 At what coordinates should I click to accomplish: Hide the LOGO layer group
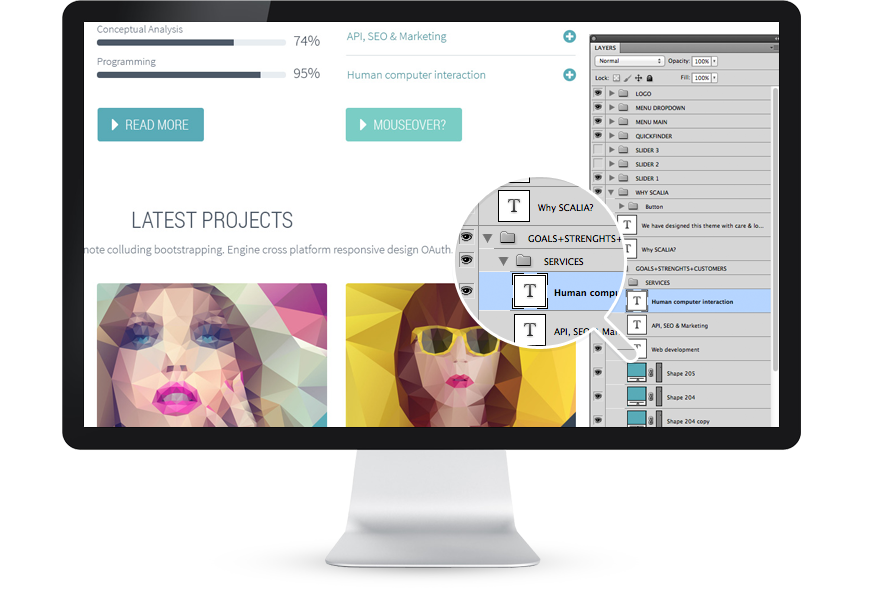click(598, 93)
